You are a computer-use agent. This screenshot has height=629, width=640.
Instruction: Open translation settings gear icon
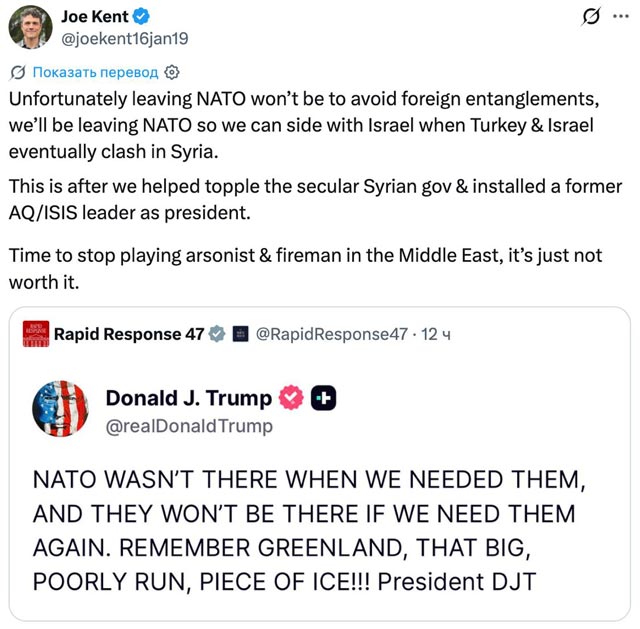click(171, 72)
